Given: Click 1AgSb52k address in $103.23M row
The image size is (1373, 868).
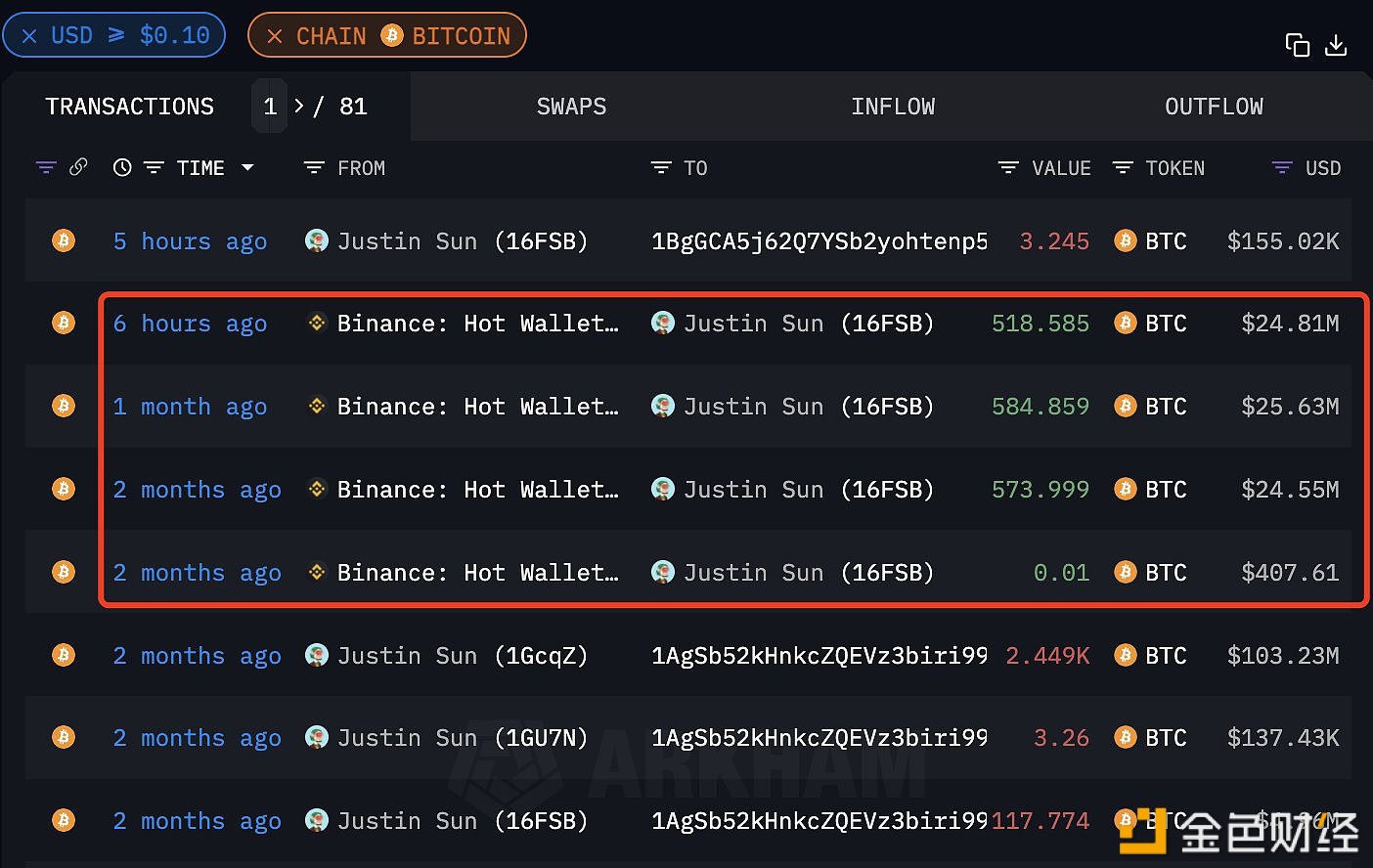Looking at the screenshot, I should point(819,656).
